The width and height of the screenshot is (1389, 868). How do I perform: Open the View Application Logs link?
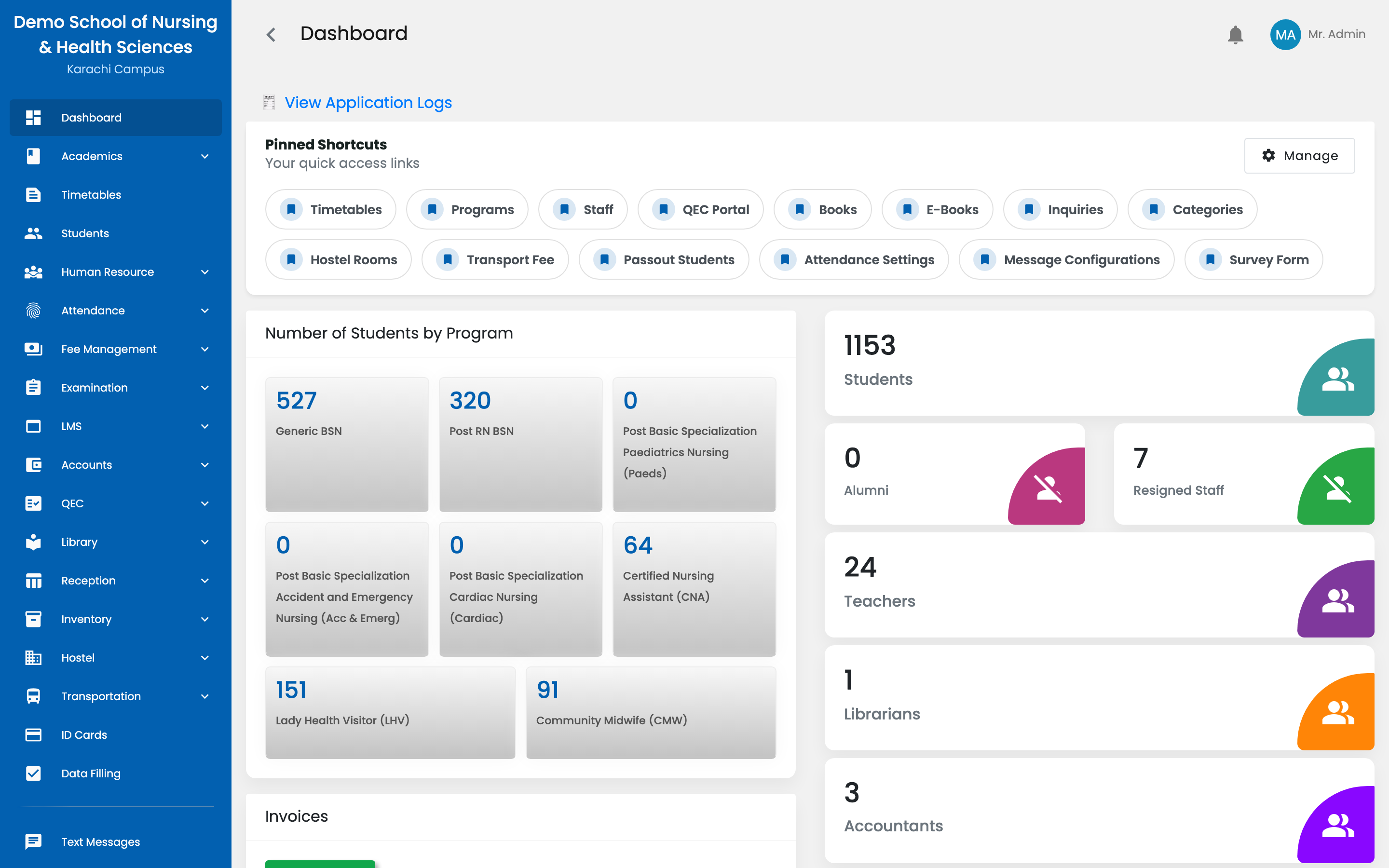point(368,102)
